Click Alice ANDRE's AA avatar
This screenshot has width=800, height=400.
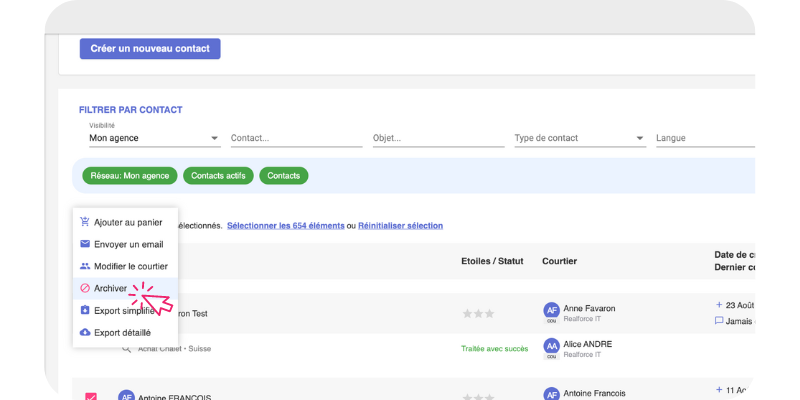[551, 346]
